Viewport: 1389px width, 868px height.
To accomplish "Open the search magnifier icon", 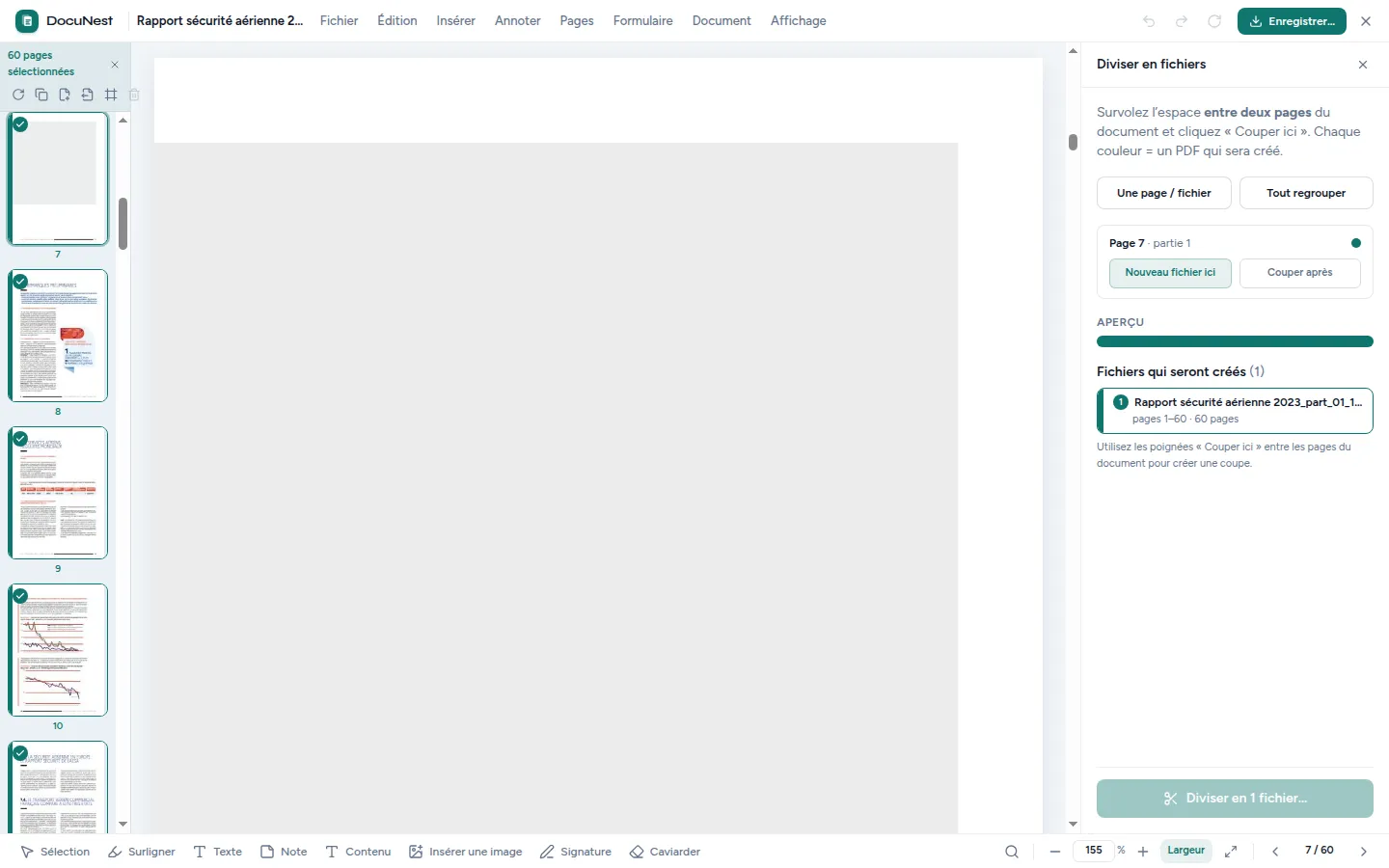I will coord(1012,852).
